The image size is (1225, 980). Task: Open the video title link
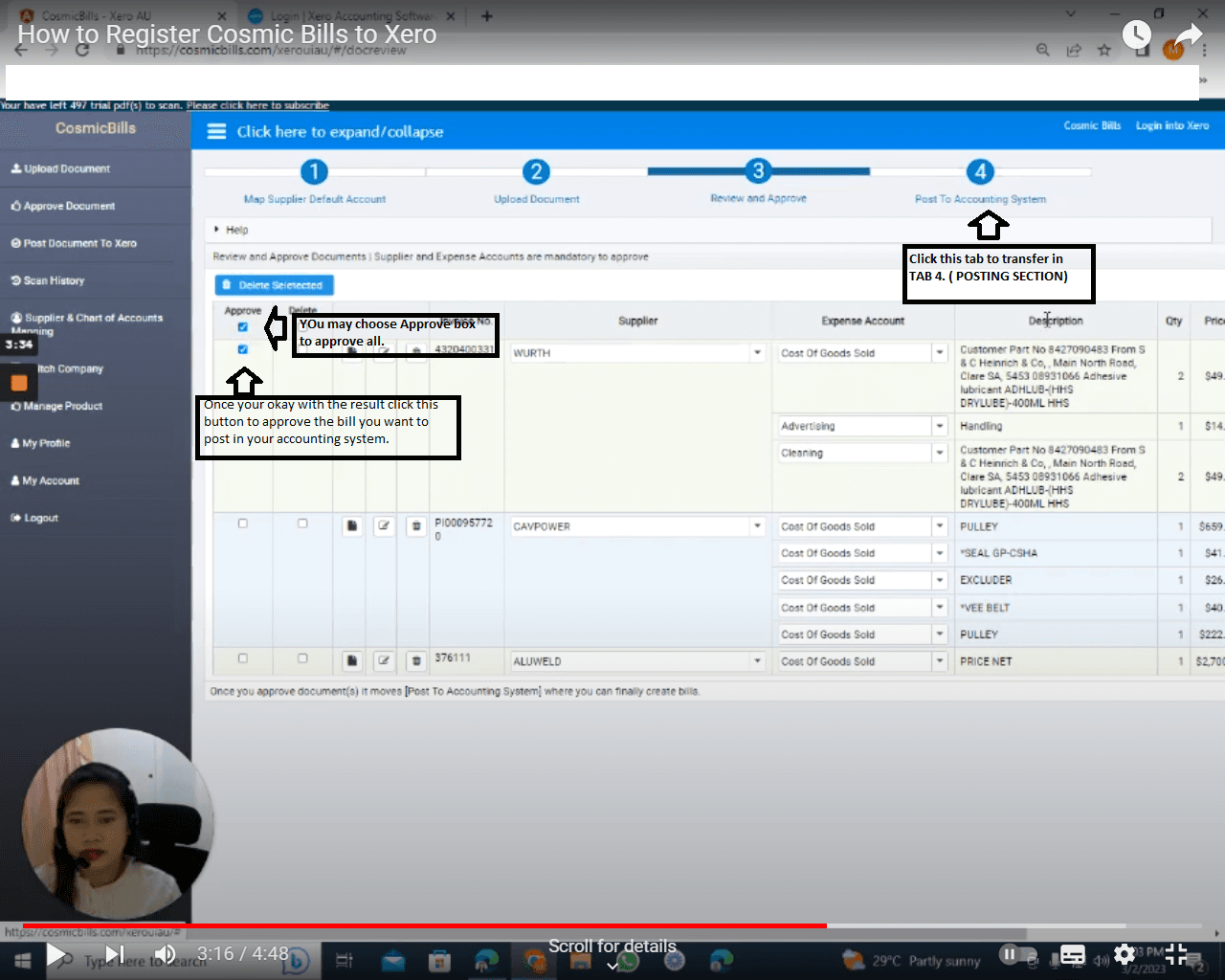point(227,34)
